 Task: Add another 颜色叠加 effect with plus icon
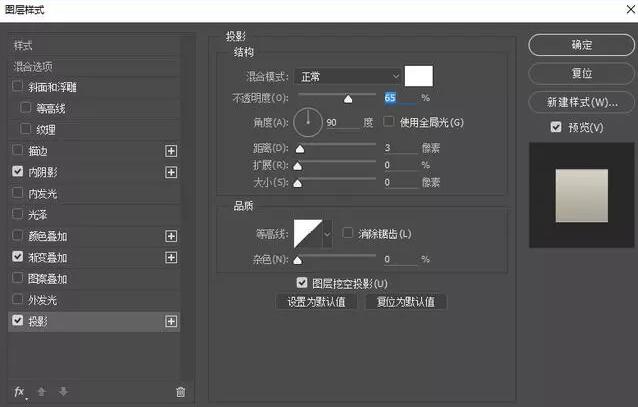pyautogui.click(x=171, y=236)
